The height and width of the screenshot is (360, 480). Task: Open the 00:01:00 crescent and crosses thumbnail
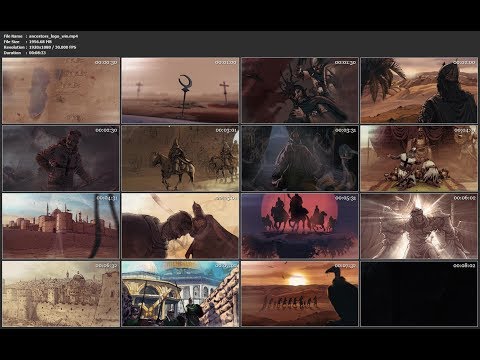click(x=180, y=91)
